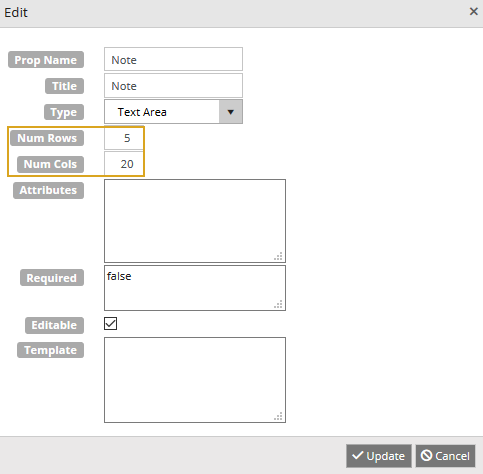Select the Num Cols input field
The image size is (483, 474).
(x=124, y=164)
